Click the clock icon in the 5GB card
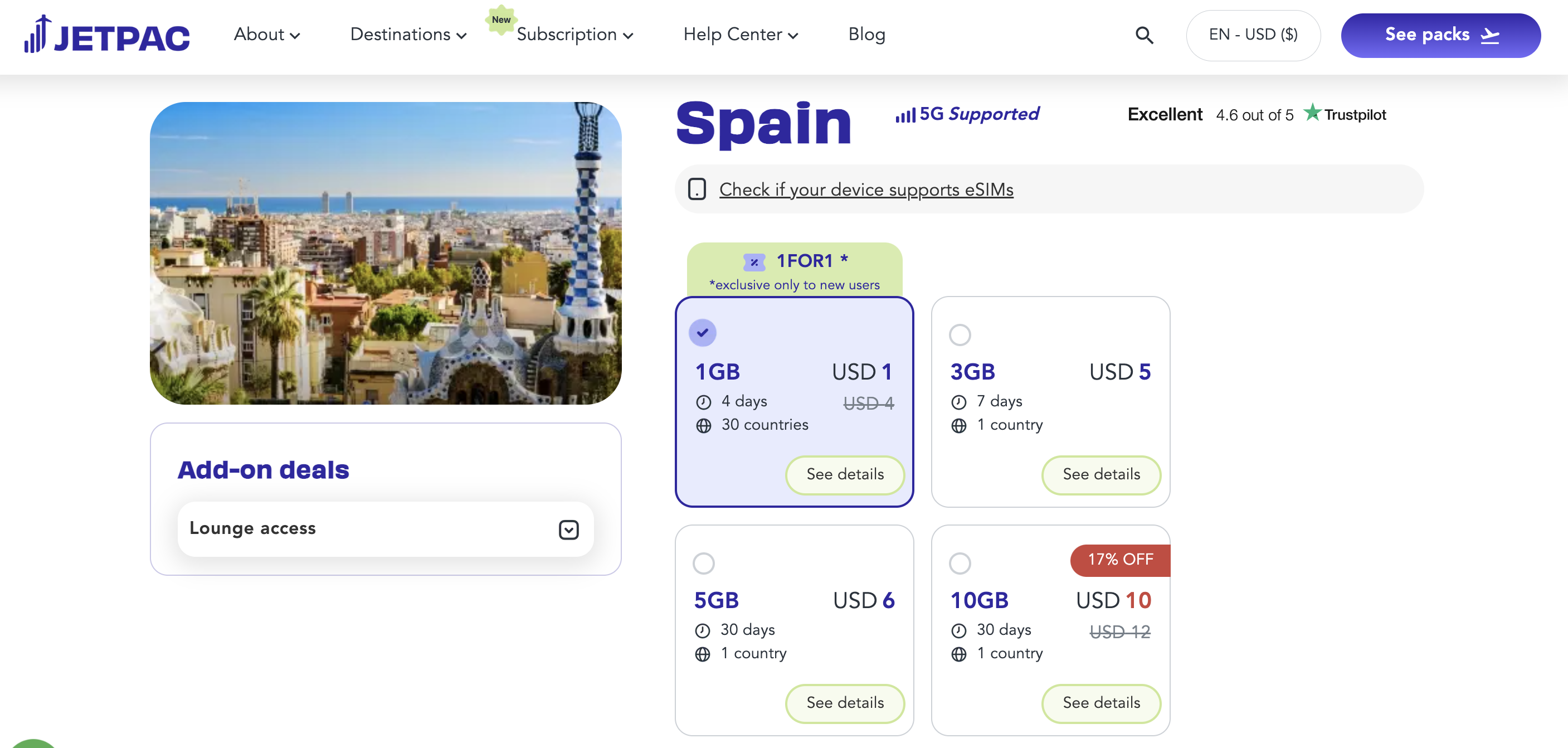The height and width of the screenshot is (748, 1568). 702,630
